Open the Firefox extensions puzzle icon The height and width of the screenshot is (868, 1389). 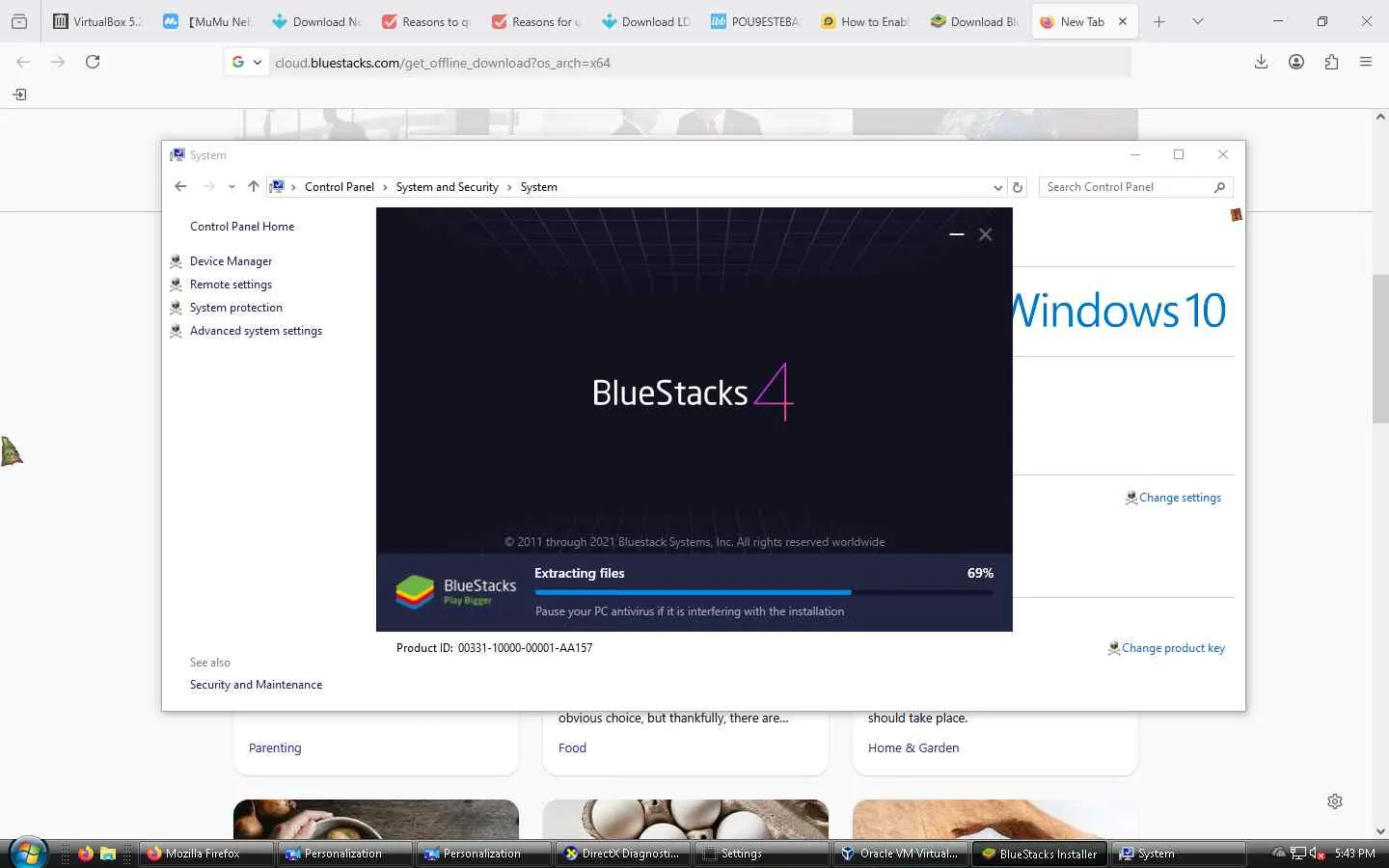(1331, 62)
